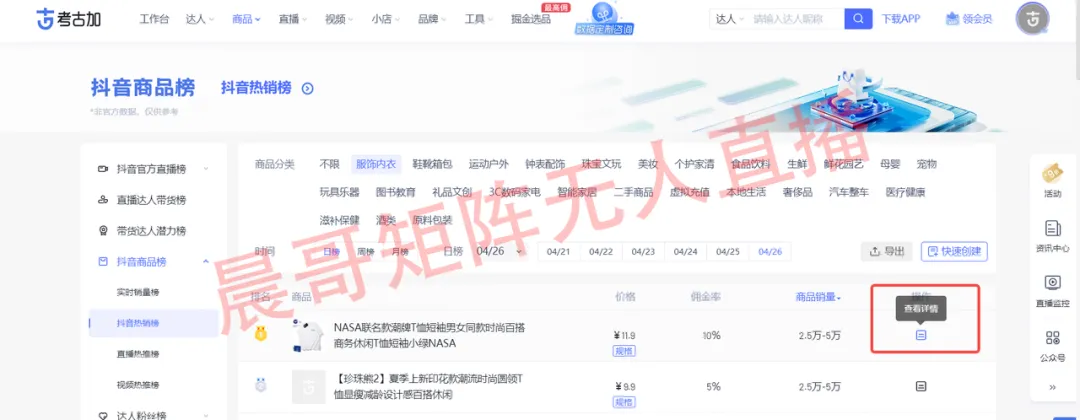The height and width of the screenshot is (420, 1080).
Task: Open 活动 in the right sidebar
Action: click(x=1052, y=179)
